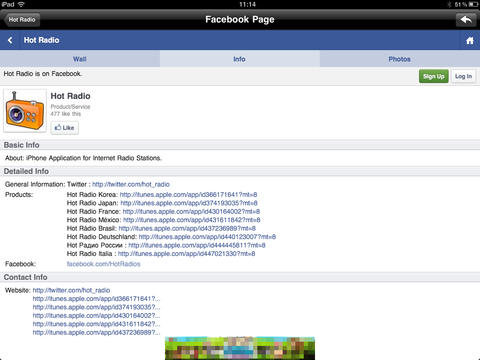Open the Twitter hot_radio link in General Information

tap(131, 184)
